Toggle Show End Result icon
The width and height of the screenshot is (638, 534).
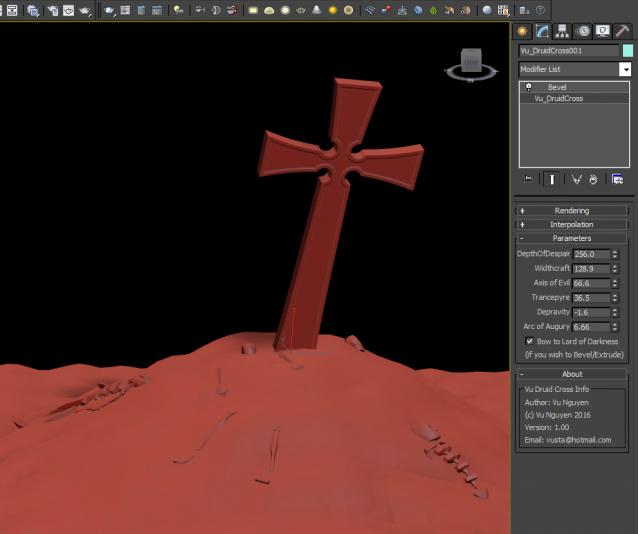pos(551,179)
